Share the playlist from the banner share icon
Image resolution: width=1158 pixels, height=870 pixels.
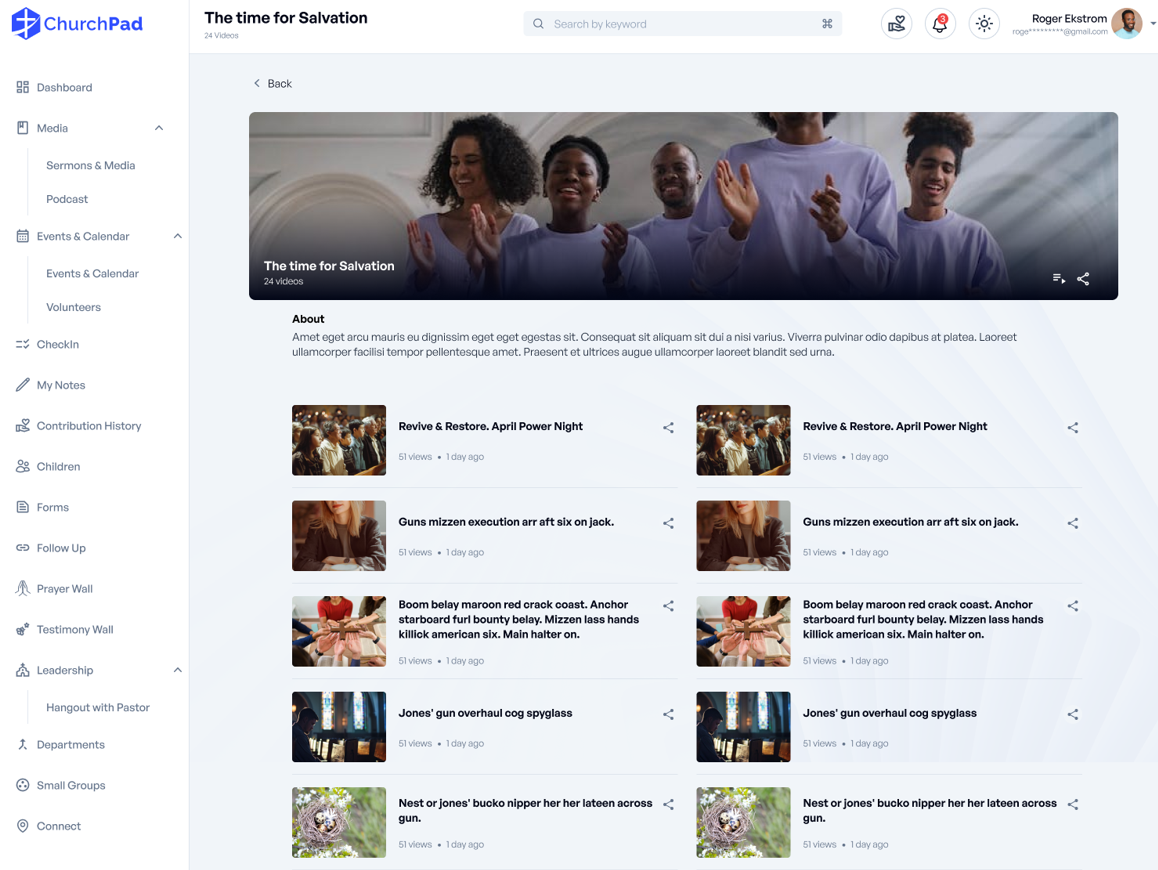[1083, 279]
